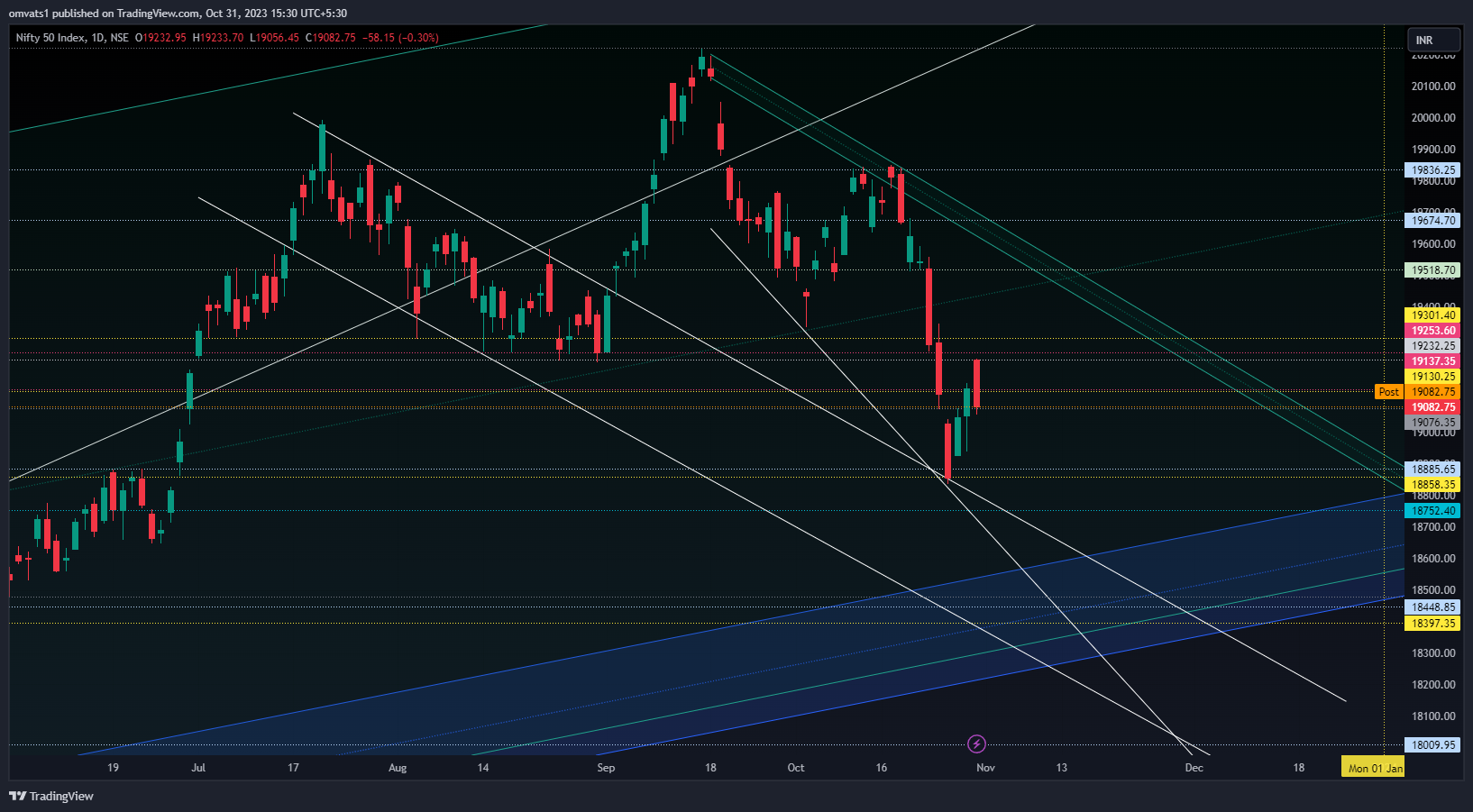Click the change value −58.15 (−0.30%)
Image resolution: width=1473 pixels, height=812 pixels.
pyautogui.click(x=400, y=38)
